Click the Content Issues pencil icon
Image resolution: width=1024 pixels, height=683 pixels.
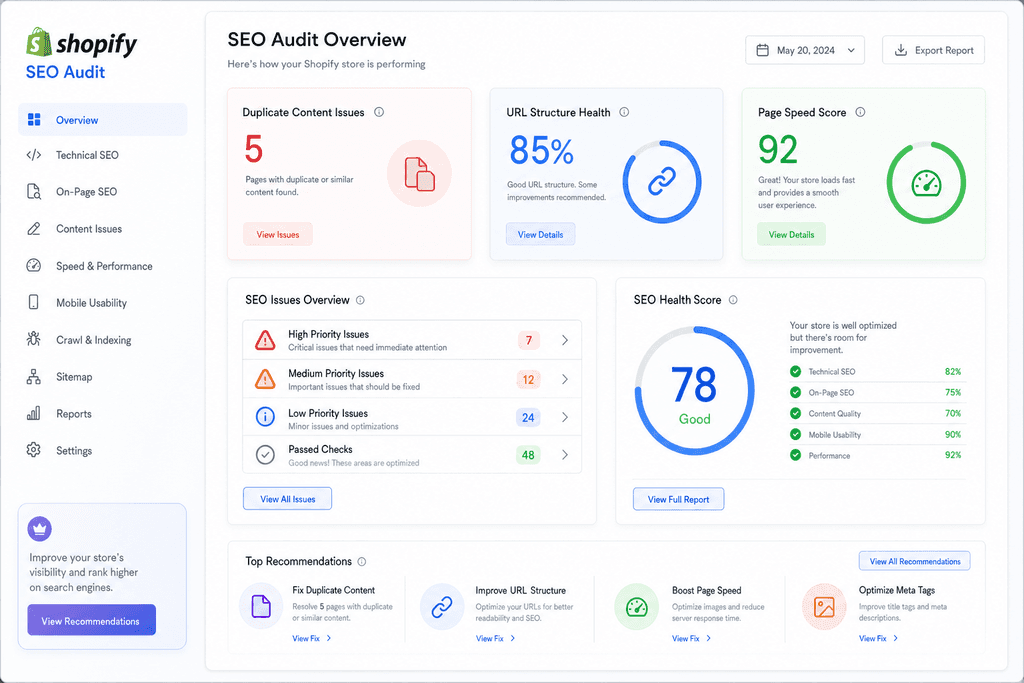tap(34, 229)
